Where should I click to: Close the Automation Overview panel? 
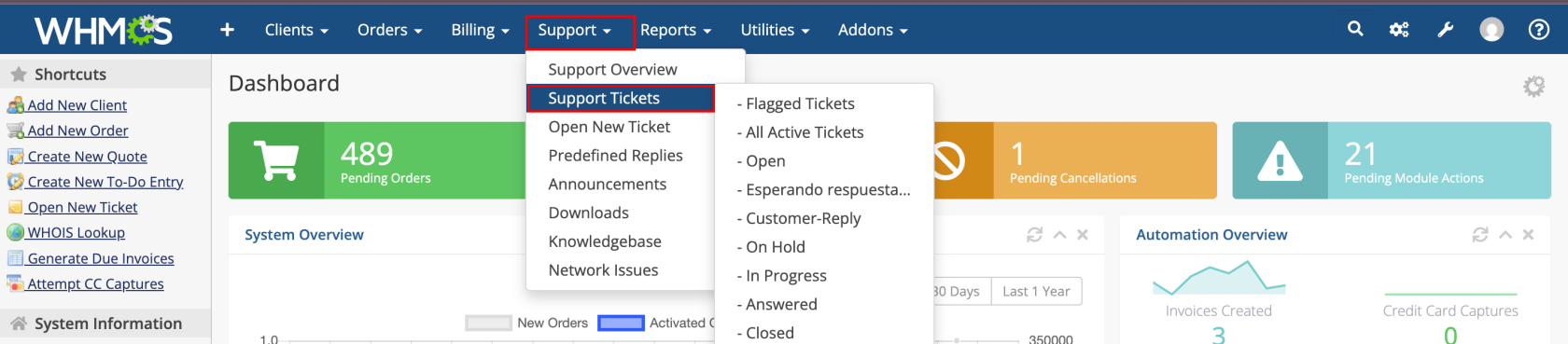pos(1528,235)
